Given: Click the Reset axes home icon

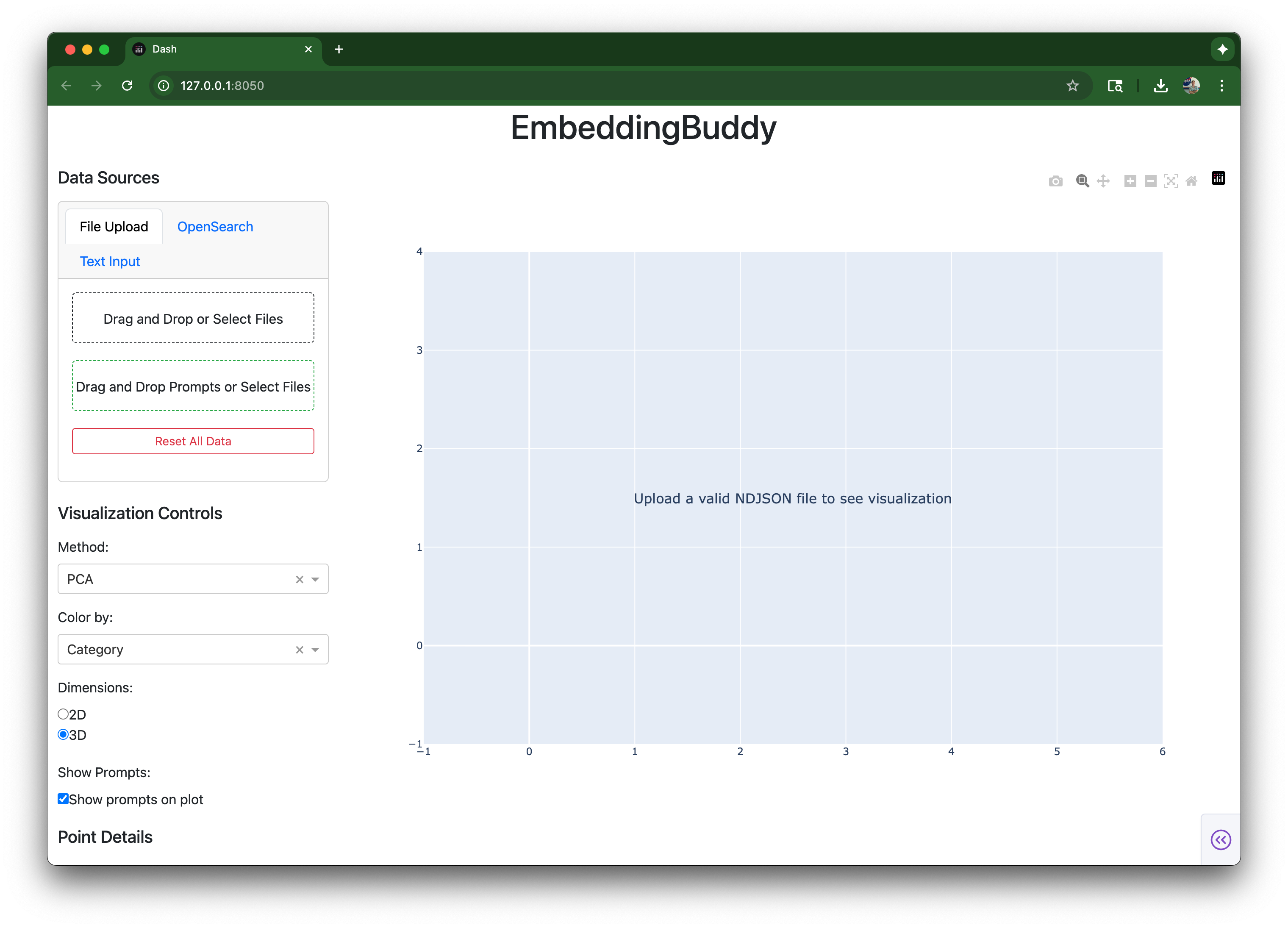Looking at the screenshot, I should pyautogui.click(x=1191, y=181).
